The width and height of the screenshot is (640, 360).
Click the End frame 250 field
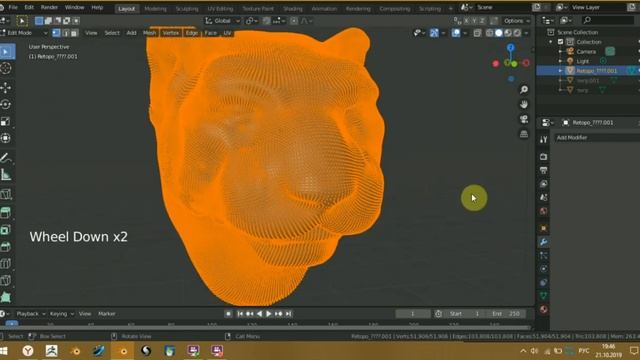507,314
